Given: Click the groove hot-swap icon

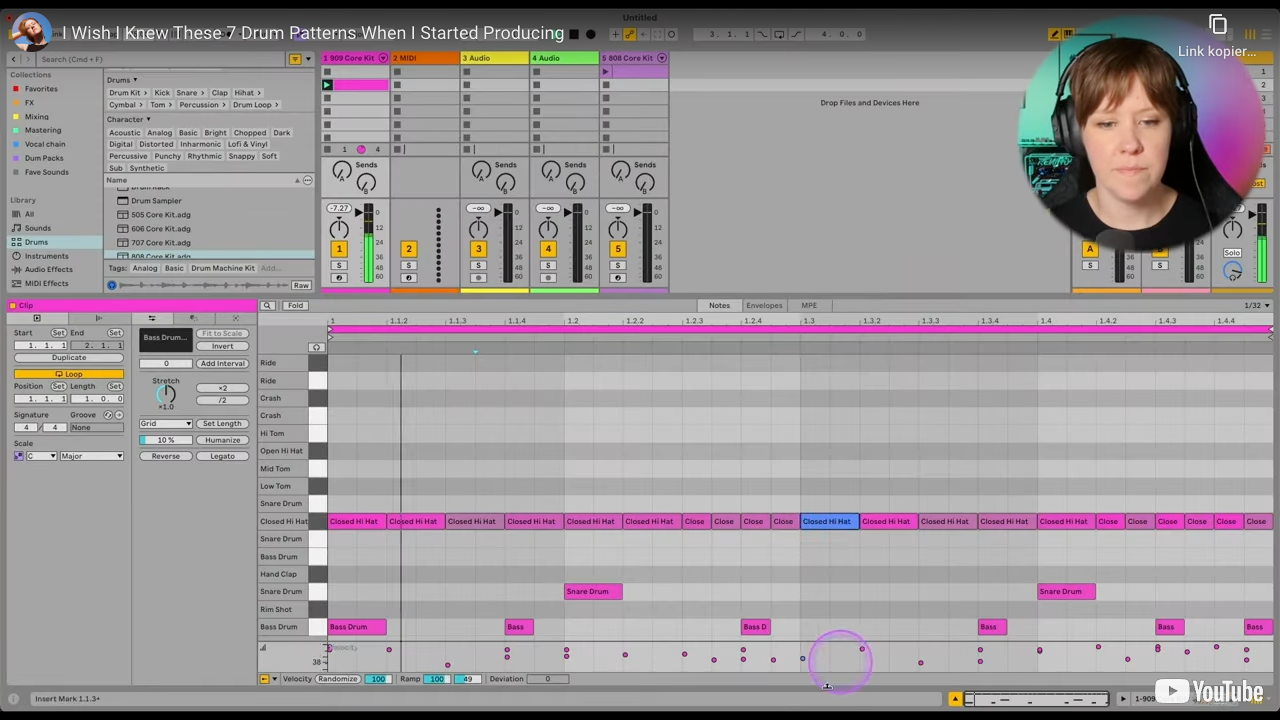Looking at the screenshot, I should [x=109, y=415].
